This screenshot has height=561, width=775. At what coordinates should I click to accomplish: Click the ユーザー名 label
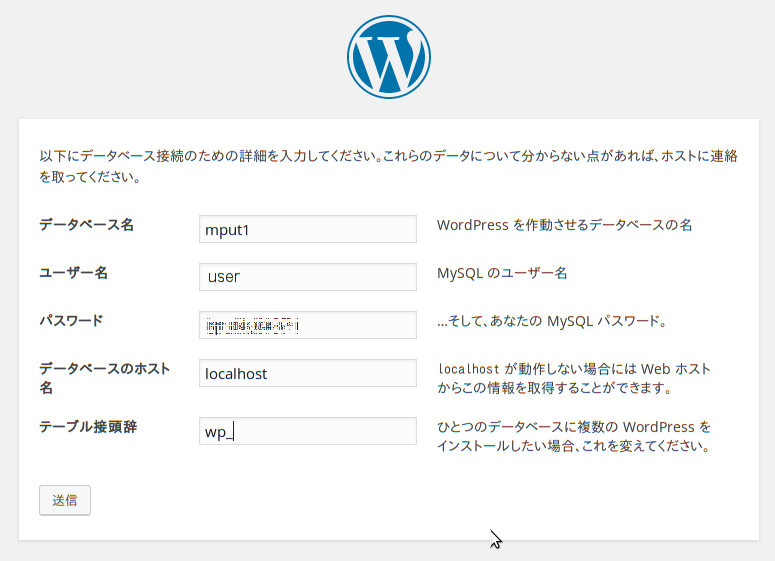[74, 273]
